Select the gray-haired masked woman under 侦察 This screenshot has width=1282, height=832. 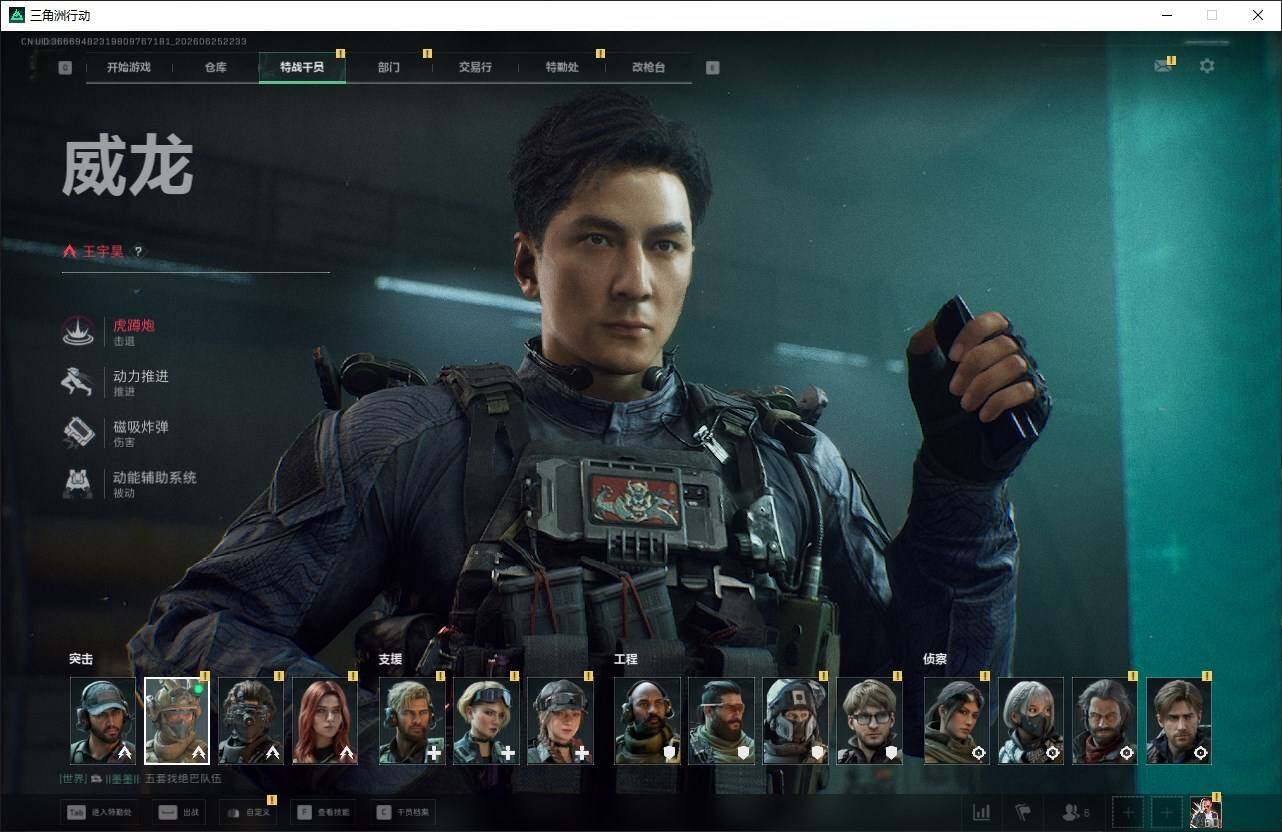coord(1031,721)
